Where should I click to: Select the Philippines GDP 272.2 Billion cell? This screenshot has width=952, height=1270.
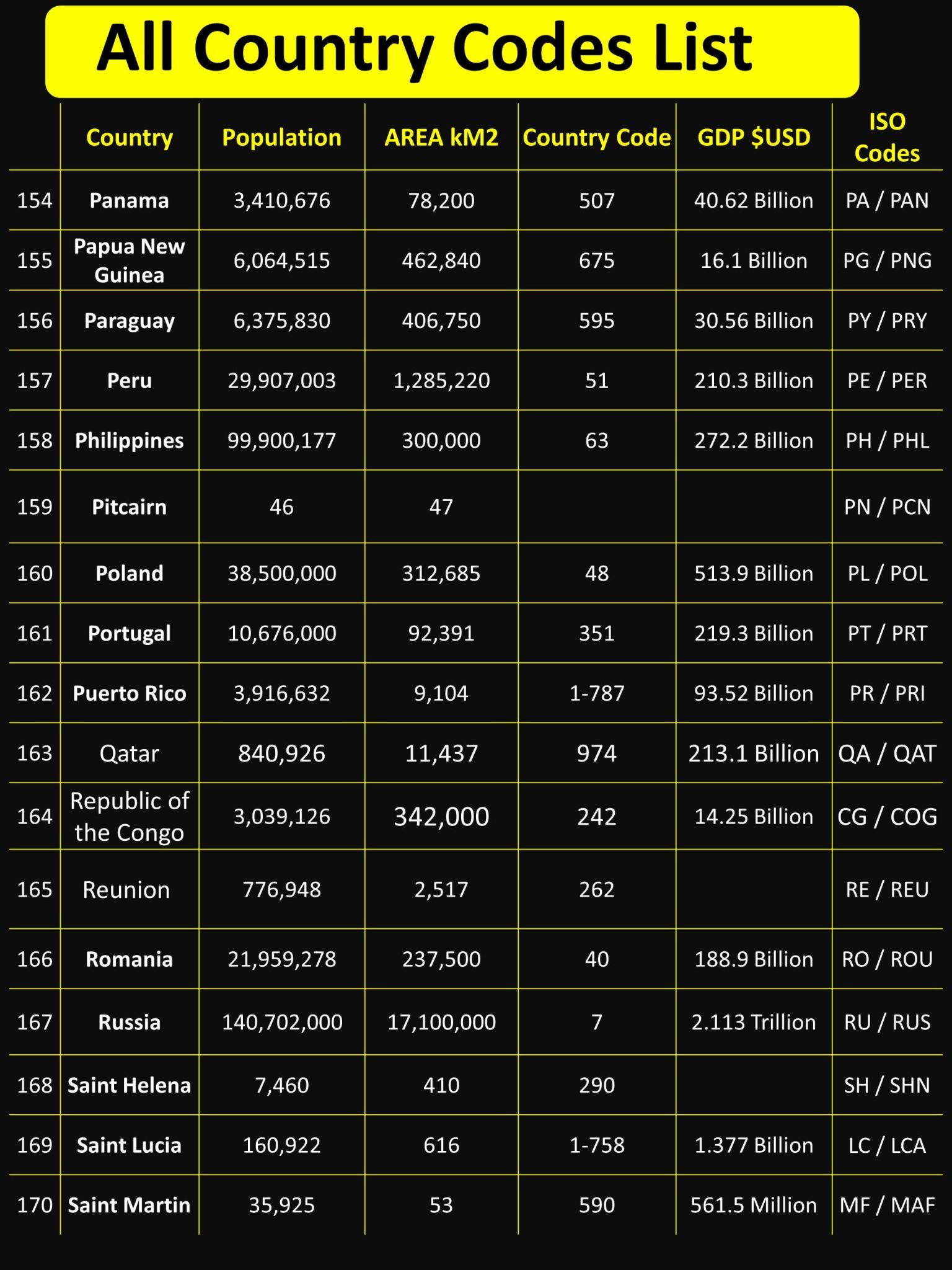coord(754,441)
